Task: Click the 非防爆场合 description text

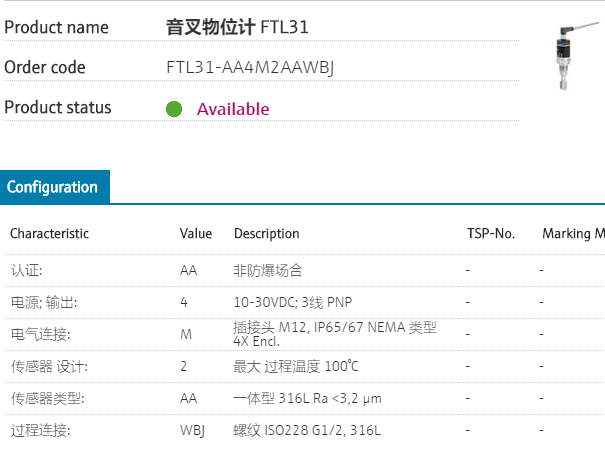Action: click(267, 270)
